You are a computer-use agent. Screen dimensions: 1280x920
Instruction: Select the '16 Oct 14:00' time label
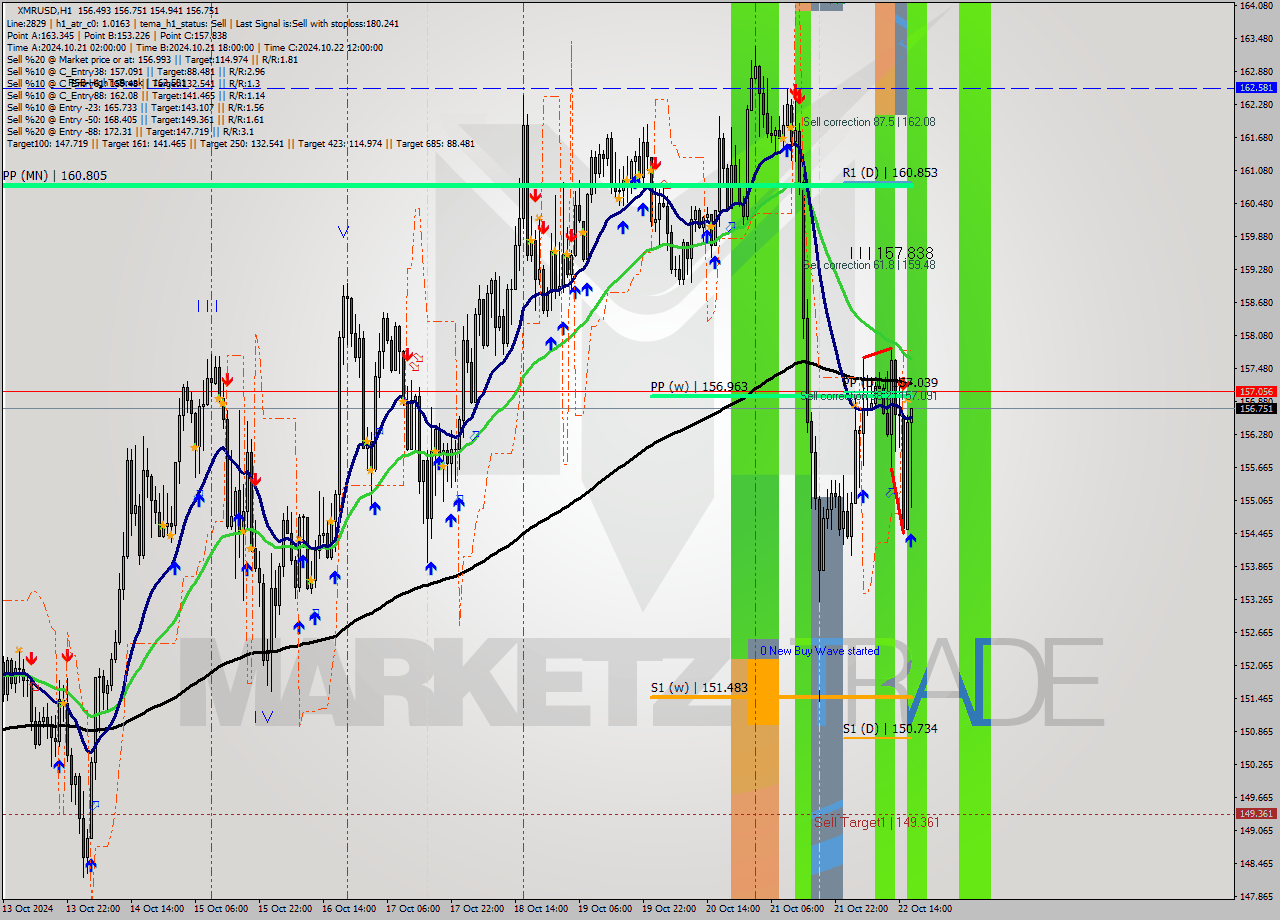click(x=349, y=909)
